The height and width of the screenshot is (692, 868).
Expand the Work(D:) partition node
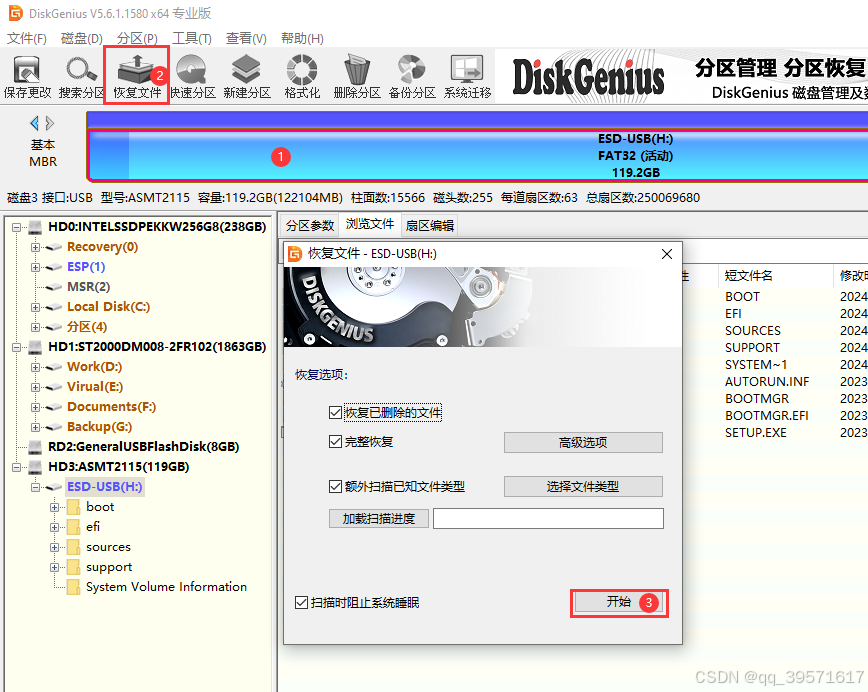(35, 367)
